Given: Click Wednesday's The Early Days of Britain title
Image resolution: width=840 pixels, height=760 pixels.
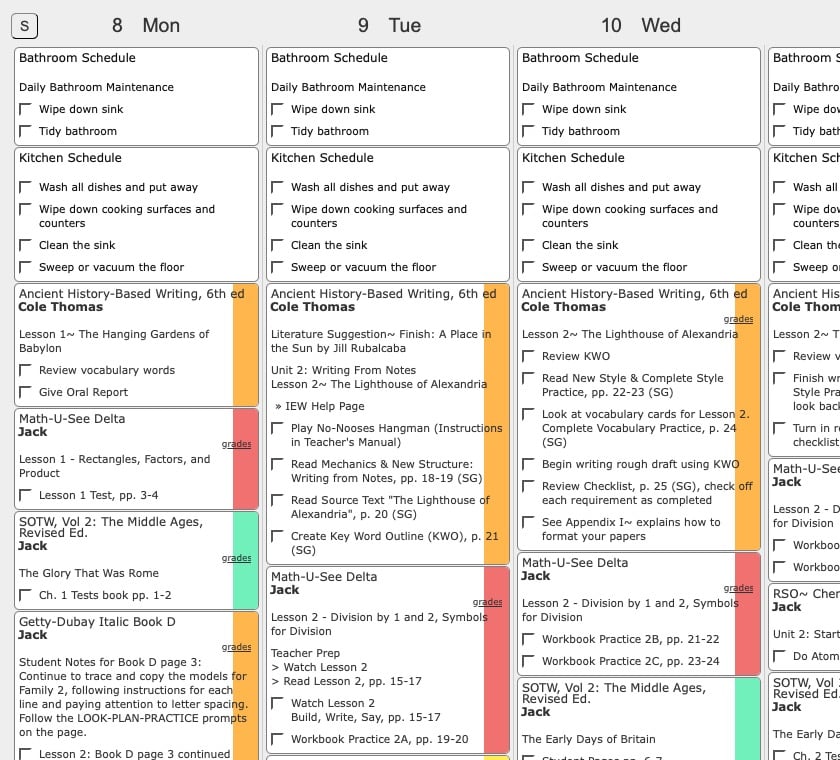Looking at the screenshot, I should click(x=589, y=739).
